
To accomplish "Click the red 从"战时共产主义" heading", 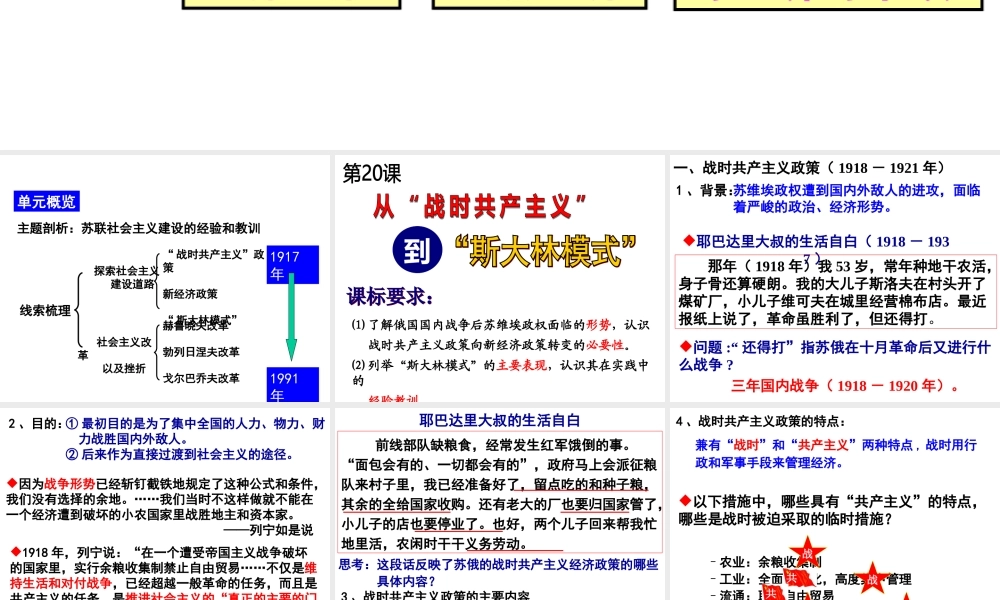I will (x=480, y=207).
